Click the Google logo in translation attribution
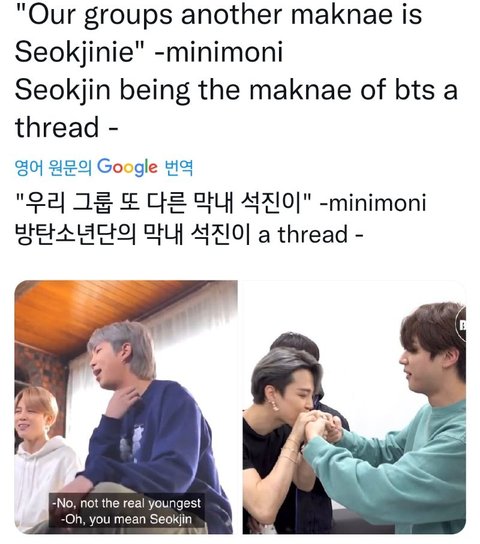The height and width of the screenshot is (544, 480). 127,168
